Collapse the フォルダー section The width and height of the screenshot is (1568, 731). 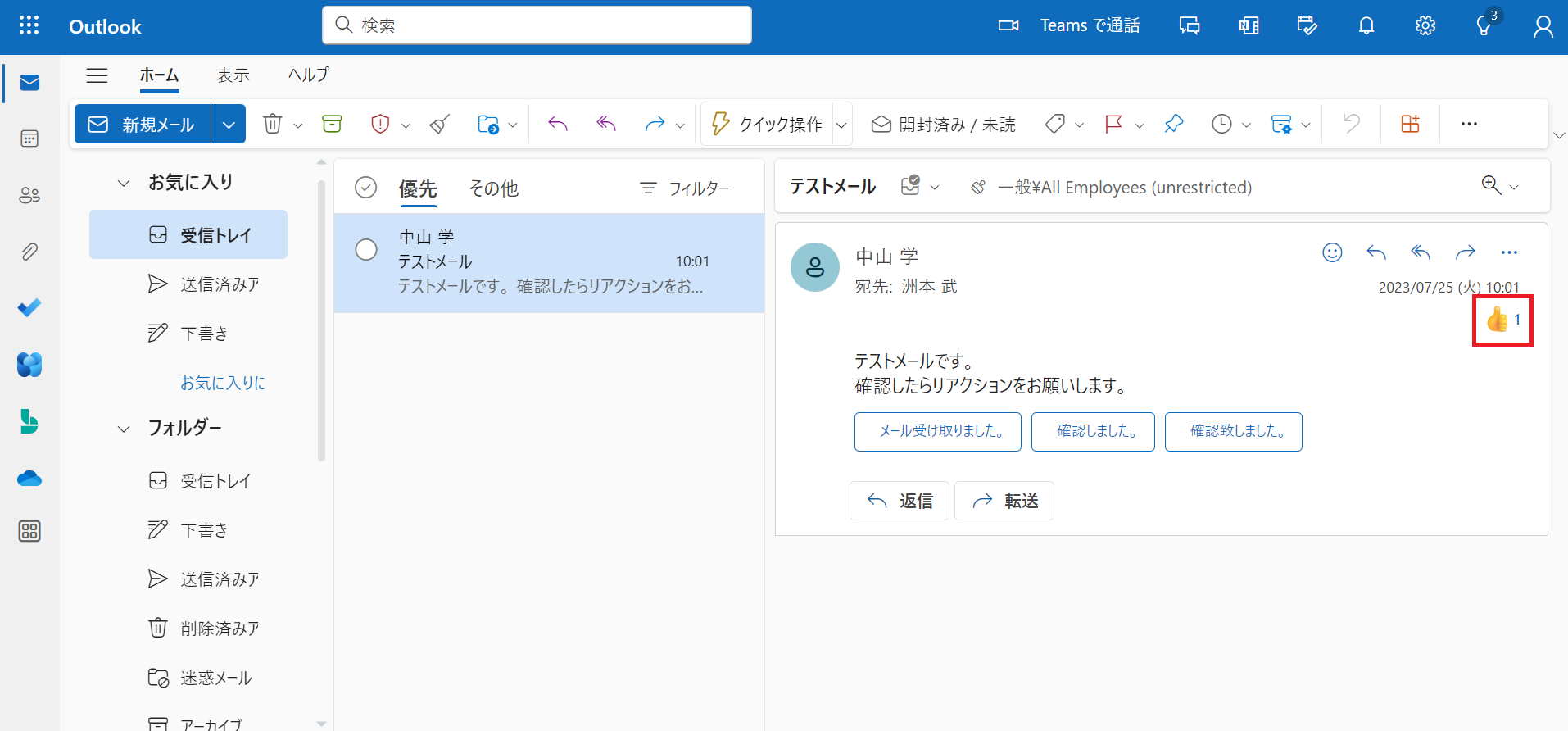[x=124, y=429]
